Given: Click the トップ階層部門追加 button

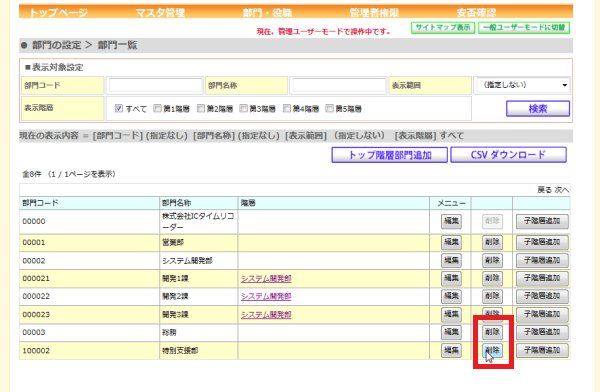Looking at the screenshot, I should tap(390, 155).
